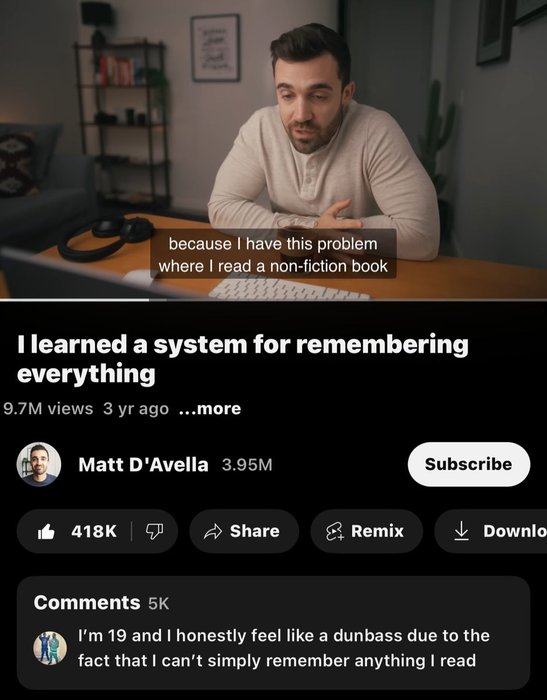Viewport: 547px width, 700px height.
Task: Tap the 9.7M views metadata
Action: 48,408
